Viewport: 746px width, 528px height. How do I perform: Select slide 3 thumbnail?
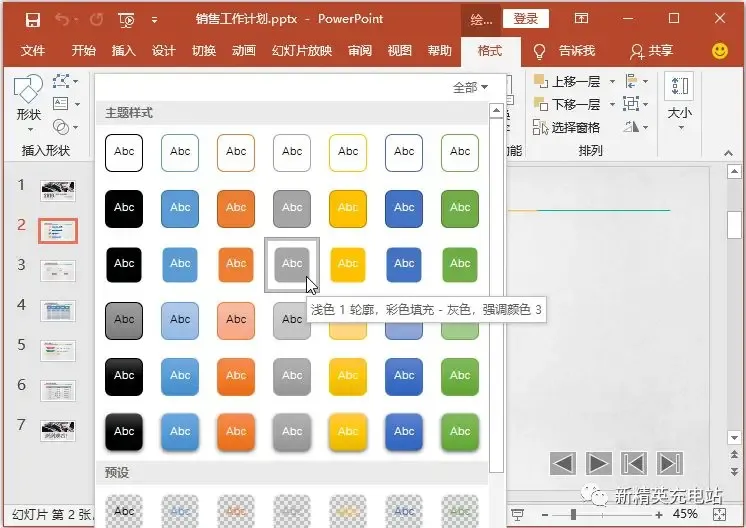58,271
